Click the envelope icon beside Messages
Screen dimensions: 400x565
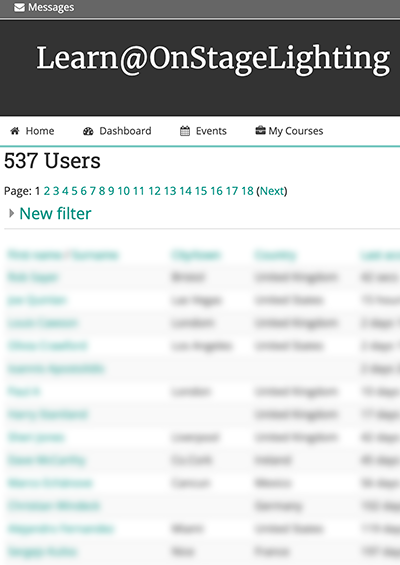[x=19, y=8]
